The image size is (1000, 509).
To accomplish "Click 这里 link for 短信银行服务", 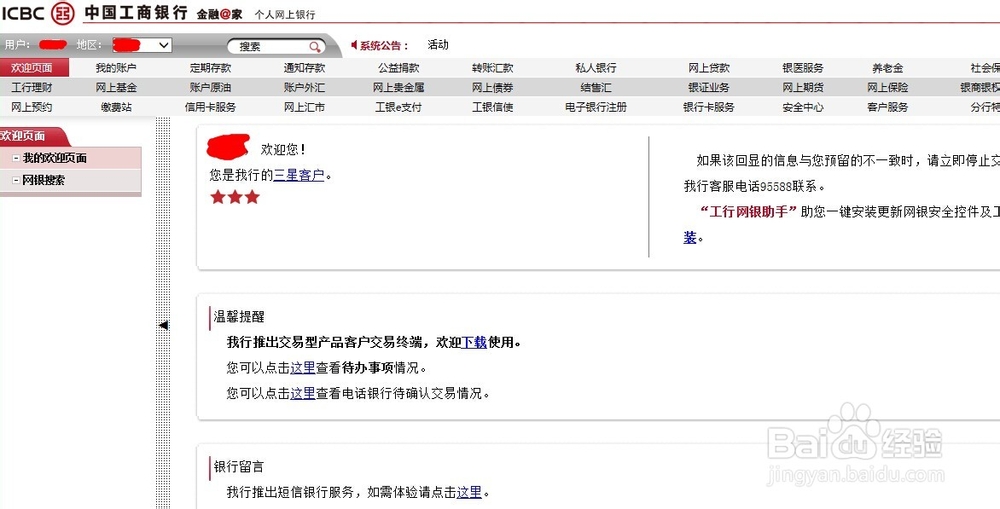I will pos(469,492).
